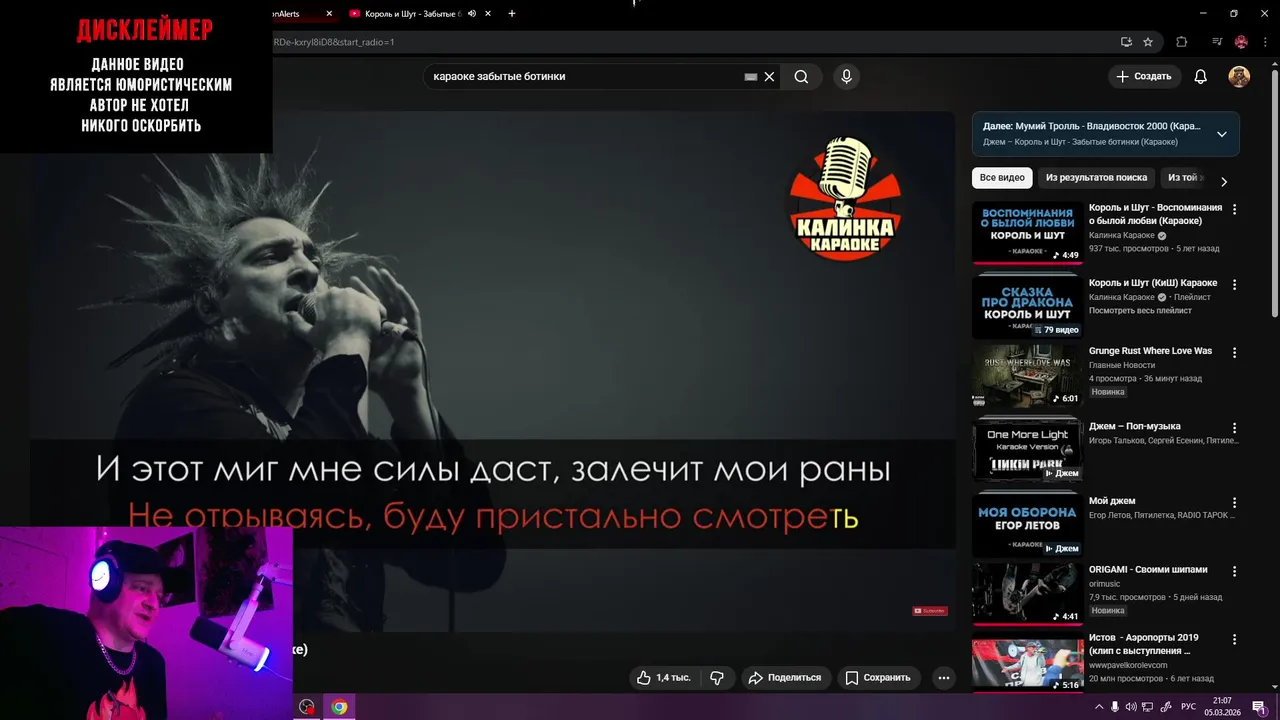Open options for Мой джем mix
Screen dimensions: 1280x720
pyautogui.click(x=1234, y=501)
